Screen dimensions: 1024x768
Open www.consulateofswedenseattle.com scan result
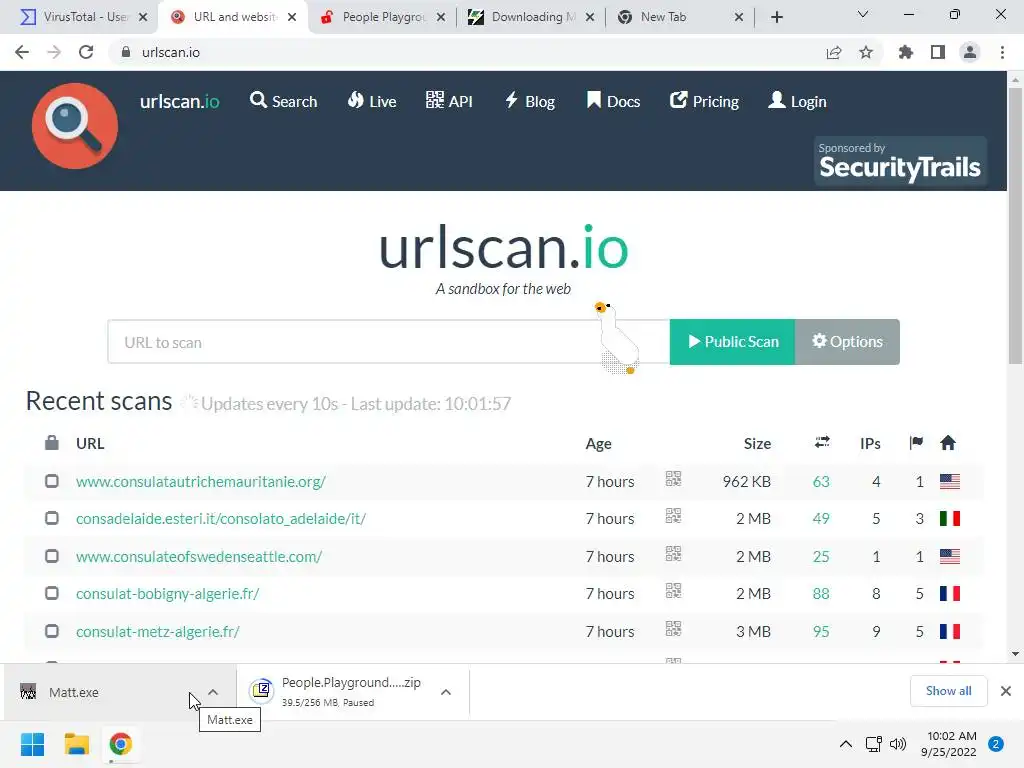click(x=199, y=556)
